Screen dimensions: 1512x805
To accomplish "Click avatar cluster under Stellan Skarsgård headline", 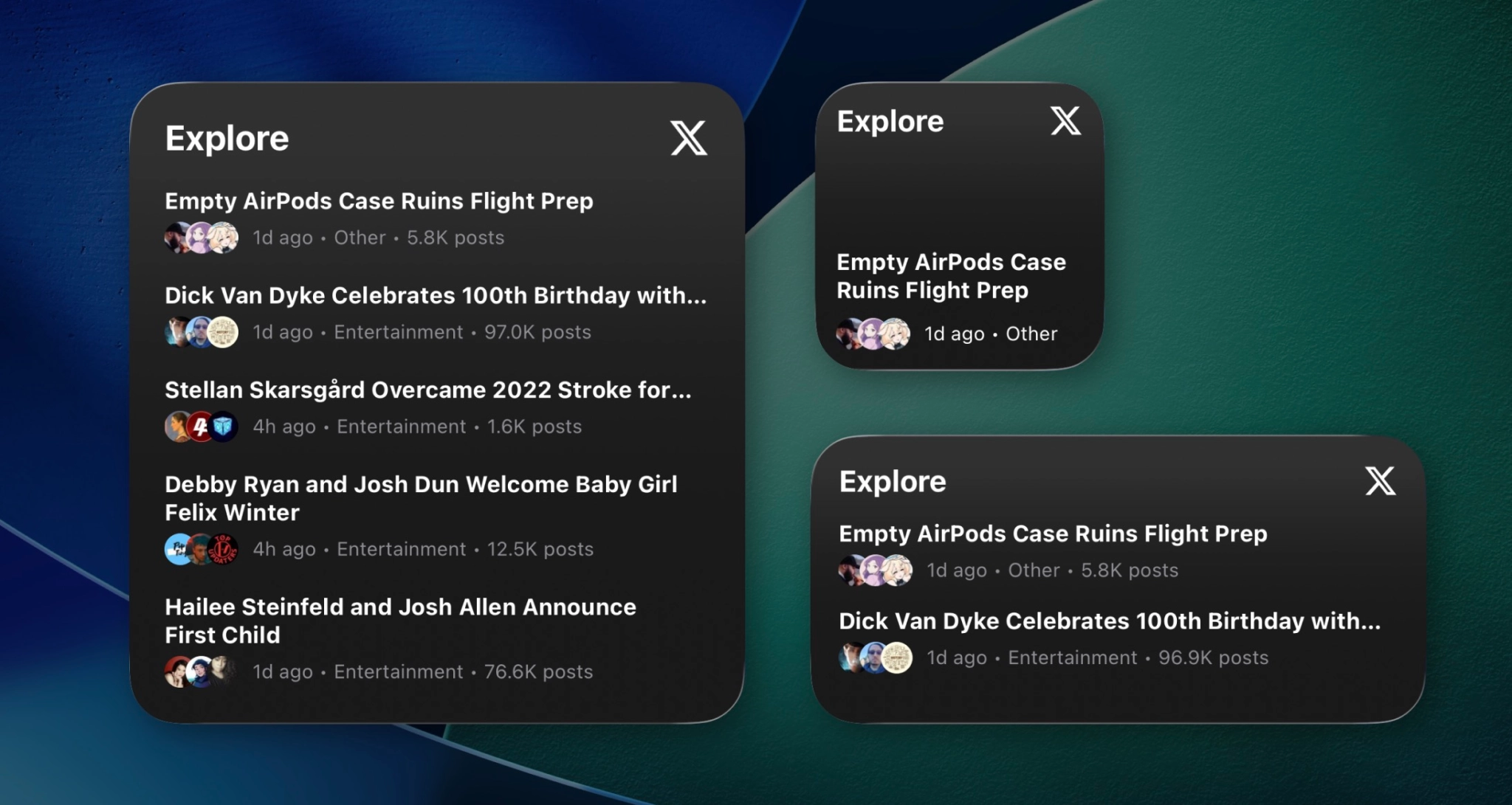I will tap(201, 426).
